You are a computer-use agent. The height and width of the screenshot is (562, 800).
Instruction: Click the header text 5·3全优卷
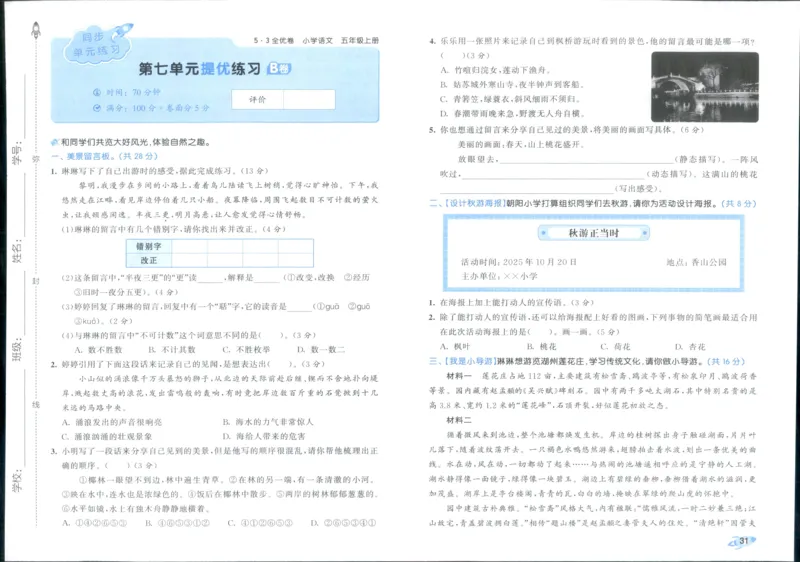coord(274,40)
